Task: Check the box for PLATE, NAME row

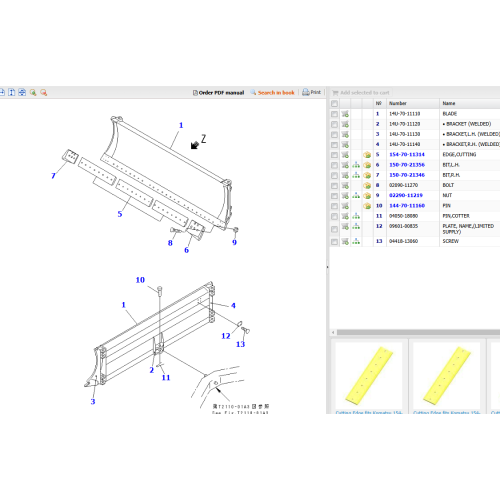Action: click(334, 229)
